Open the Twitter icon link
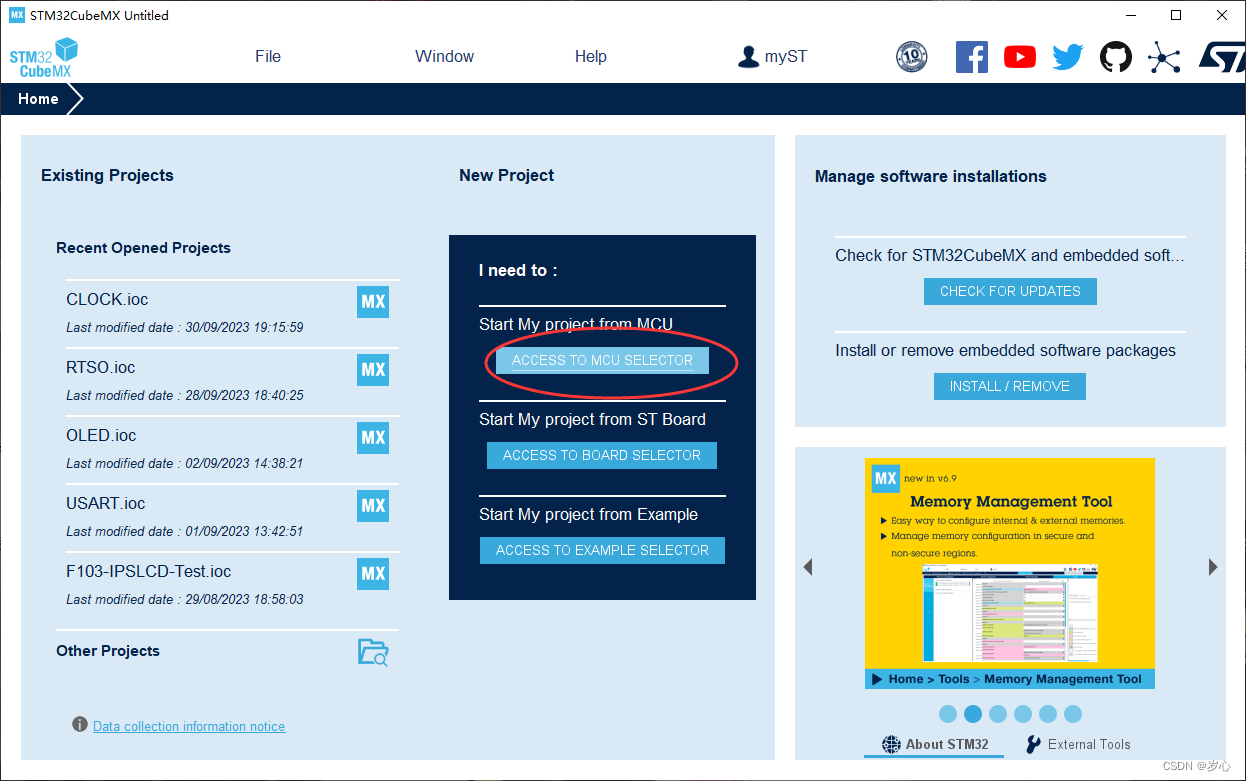1246x781 pixels. (x=1068, y=57)
